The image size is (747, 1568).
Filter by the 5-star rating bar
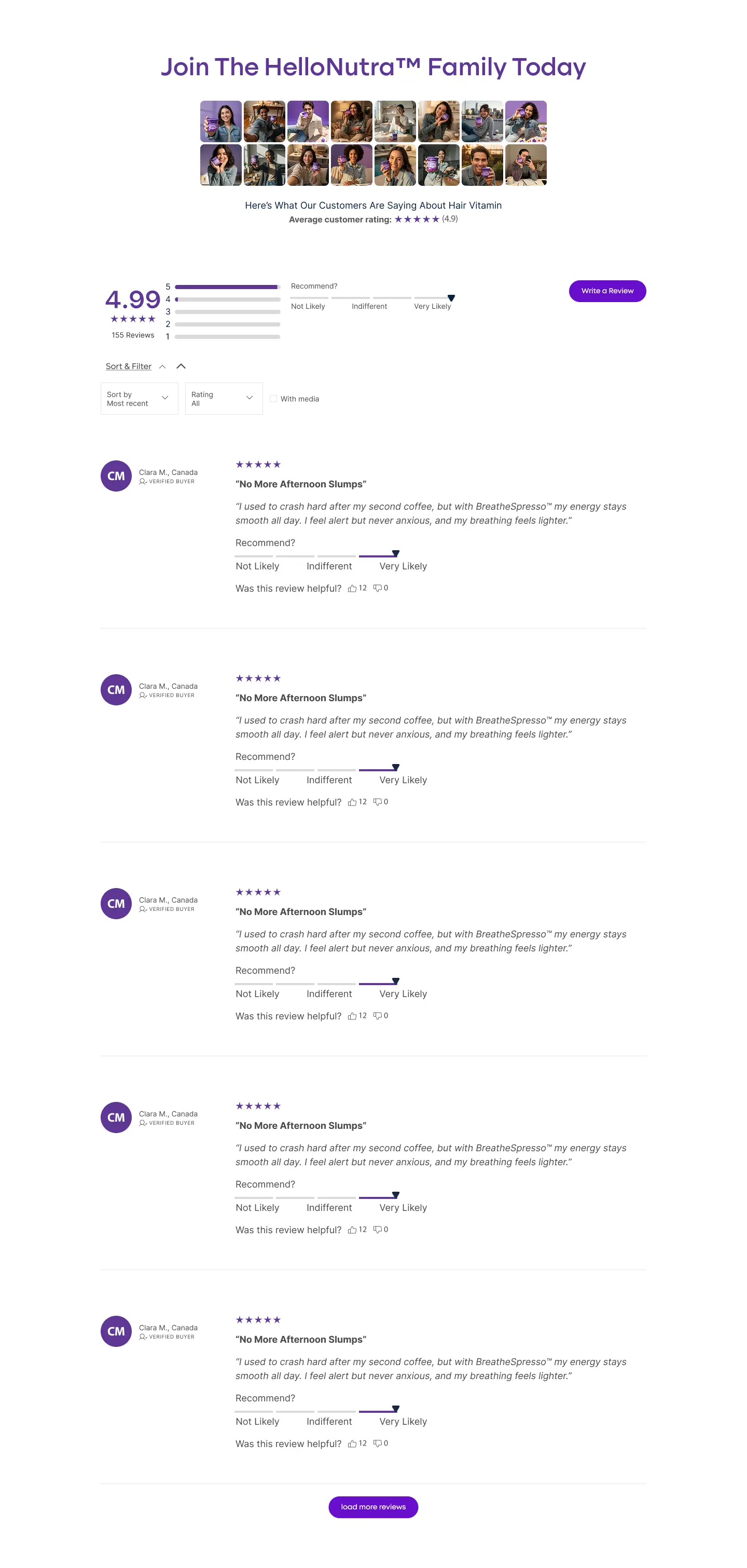point(228,287)
